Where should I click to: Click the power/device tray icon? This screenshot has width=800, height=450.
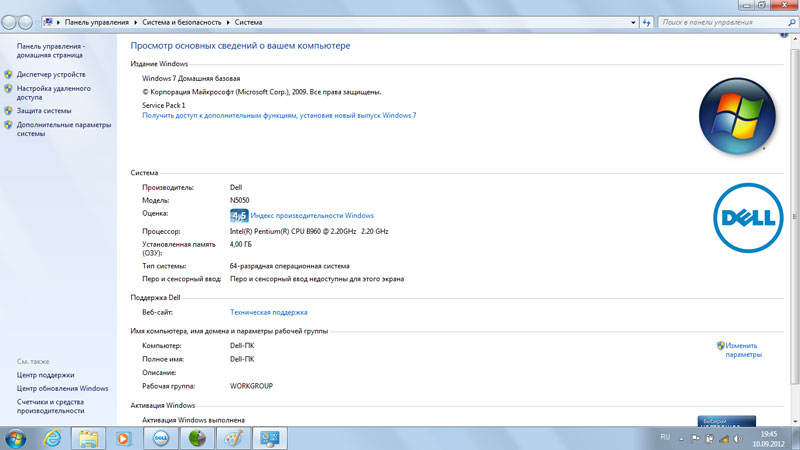(710, 439)
